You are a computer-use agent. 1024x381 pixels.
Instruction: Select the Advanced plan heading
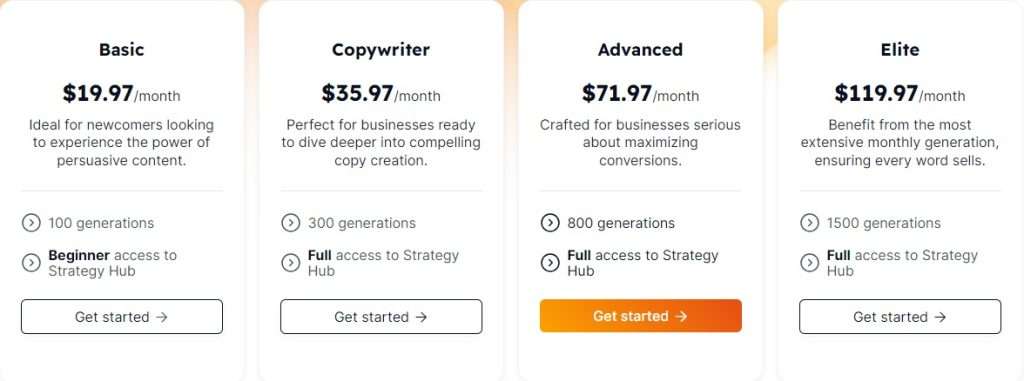click(640, 50)
